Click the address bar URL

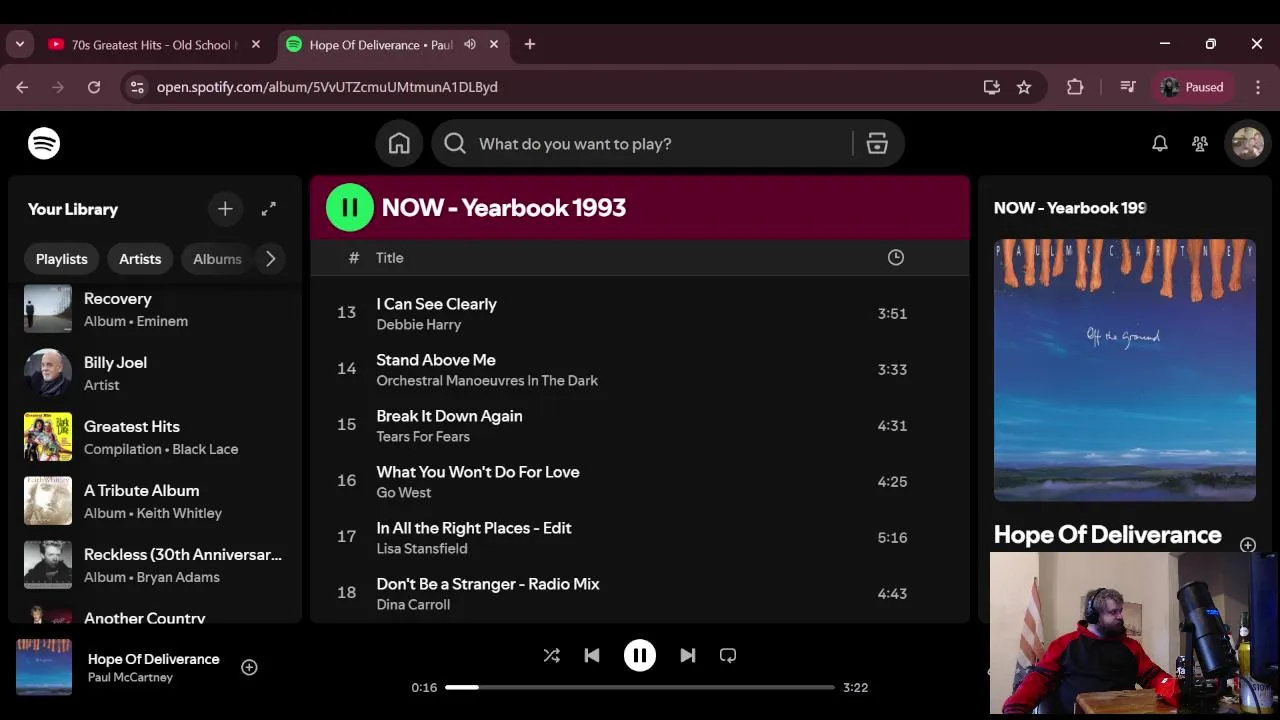click(x=327, y=87)
